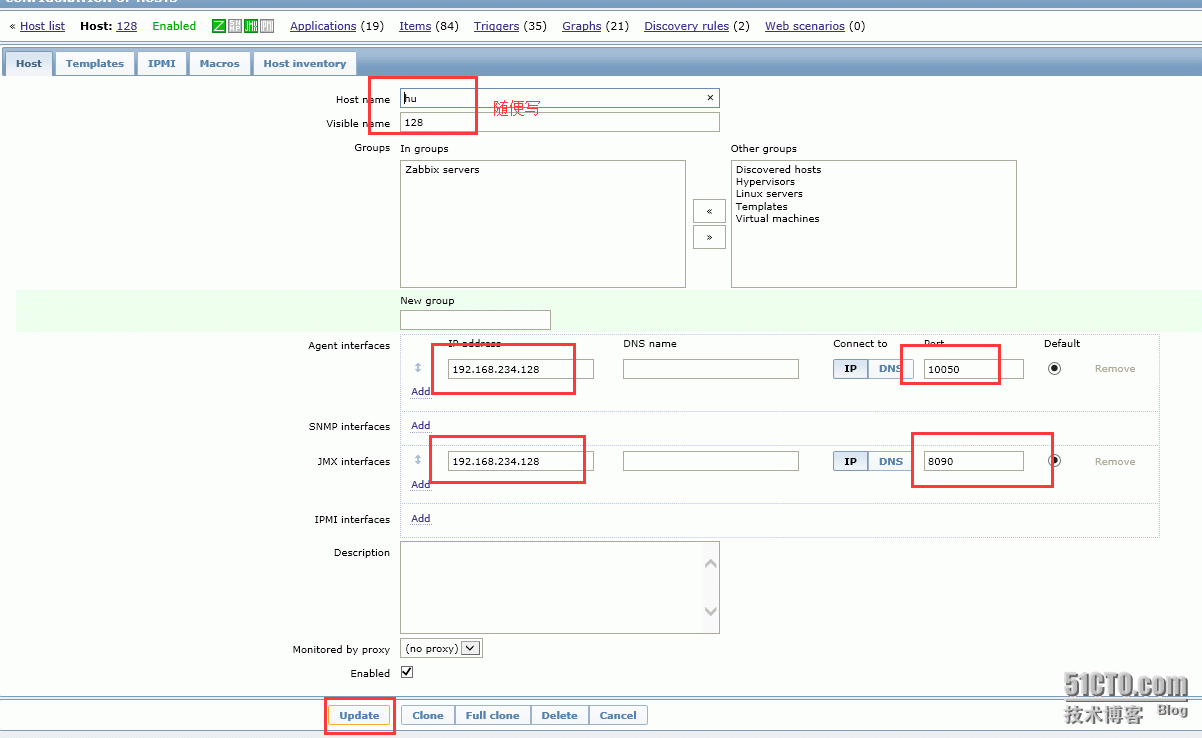Click the SNMP availability icon
The height and width of the screenshot is (738, 1202).
[235, 26]
